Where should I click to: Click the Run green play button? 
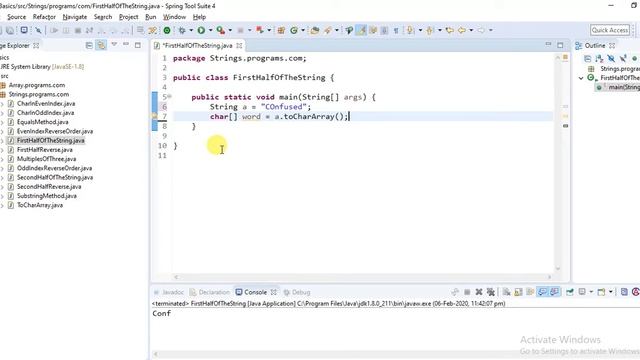[x=201, y=30]
